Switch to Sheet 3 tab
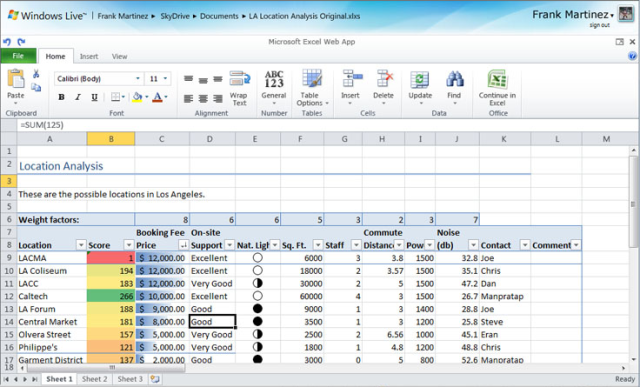The height and width of the screenshot is (387, 640). (130, 379)
